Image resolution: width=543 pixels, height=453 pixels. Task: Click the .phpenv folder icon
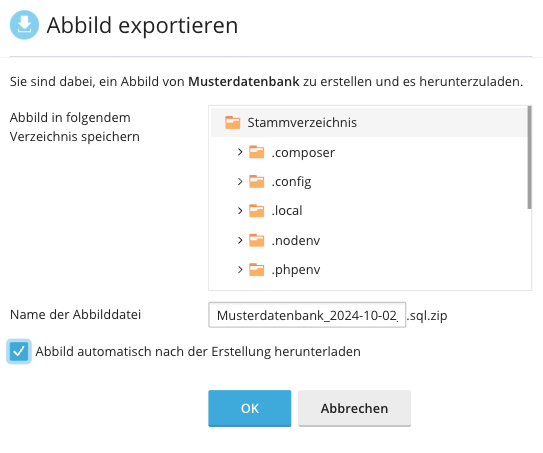click(x=257, y=269)
